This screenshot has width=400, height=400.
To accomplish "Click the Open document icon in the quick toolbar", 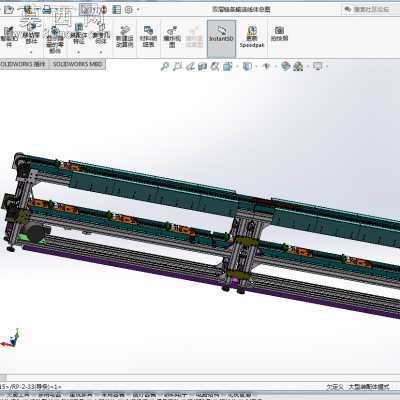I will pyautogui.click(x=9, y=10).
